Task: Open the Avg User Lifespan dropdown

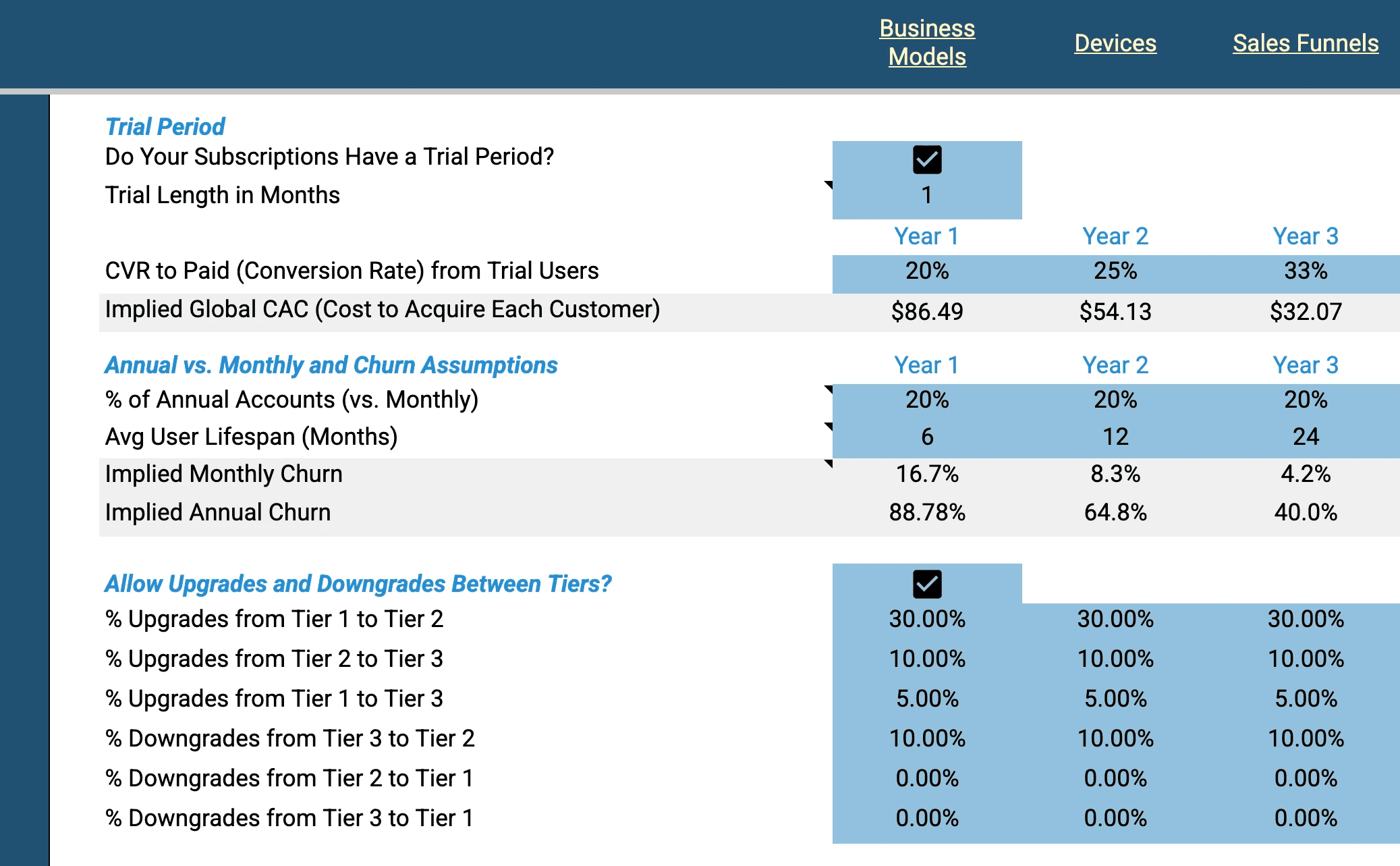Action: pos(828,427)
